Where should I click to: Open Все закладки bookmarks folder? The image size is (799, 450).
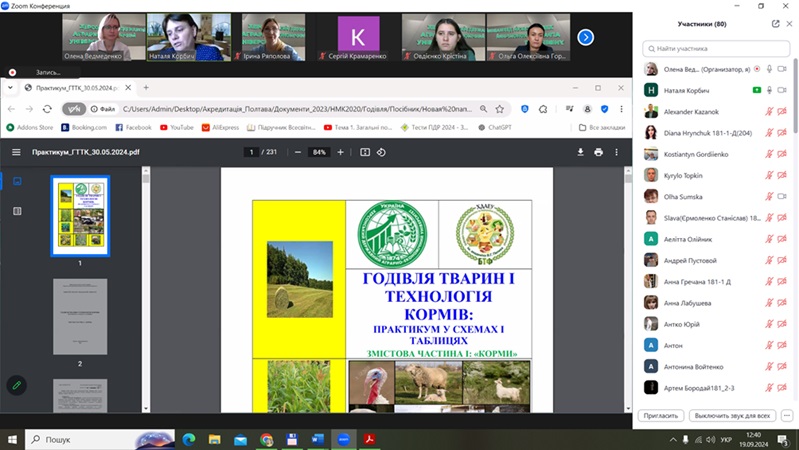pyautogui.click(x=602, y=127)
